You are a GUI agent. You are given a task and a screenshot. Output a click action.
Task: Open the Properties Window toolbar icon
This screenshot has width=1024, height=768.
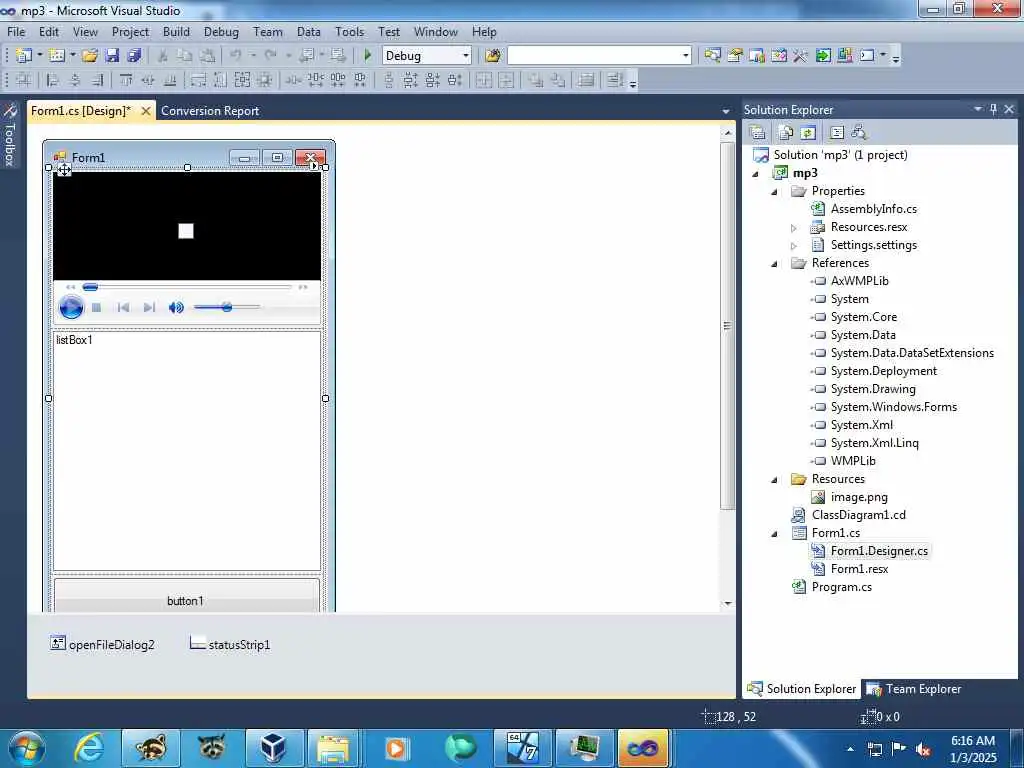(x=735, y=56)
